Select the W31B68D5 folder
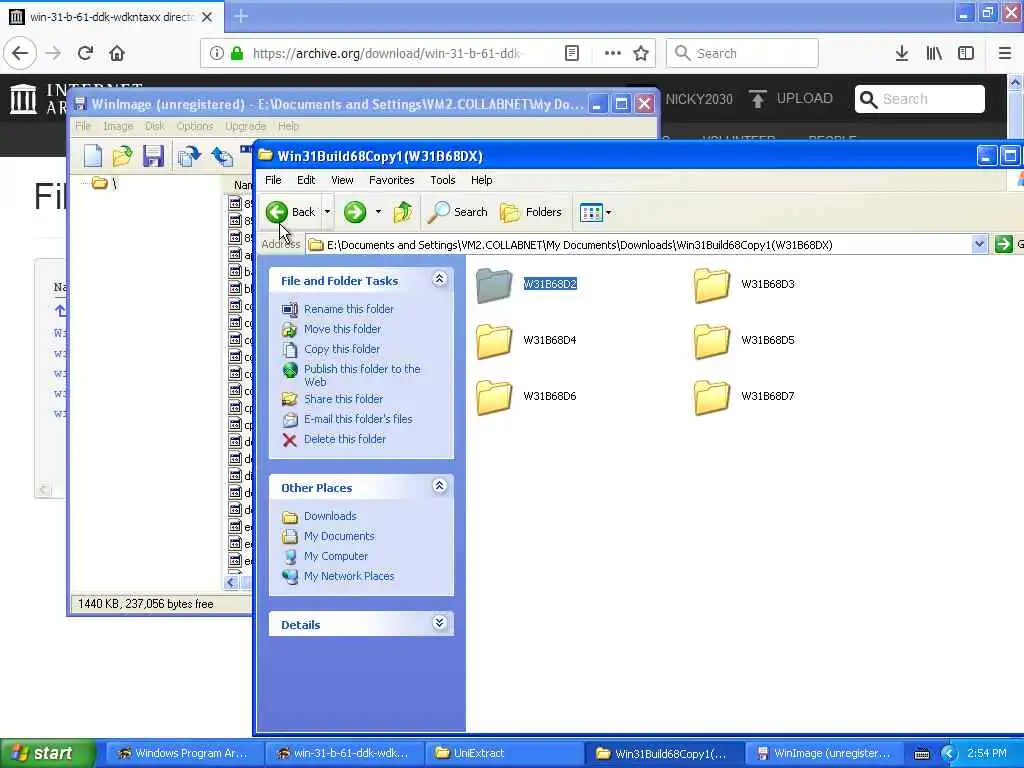 (744, 341)
